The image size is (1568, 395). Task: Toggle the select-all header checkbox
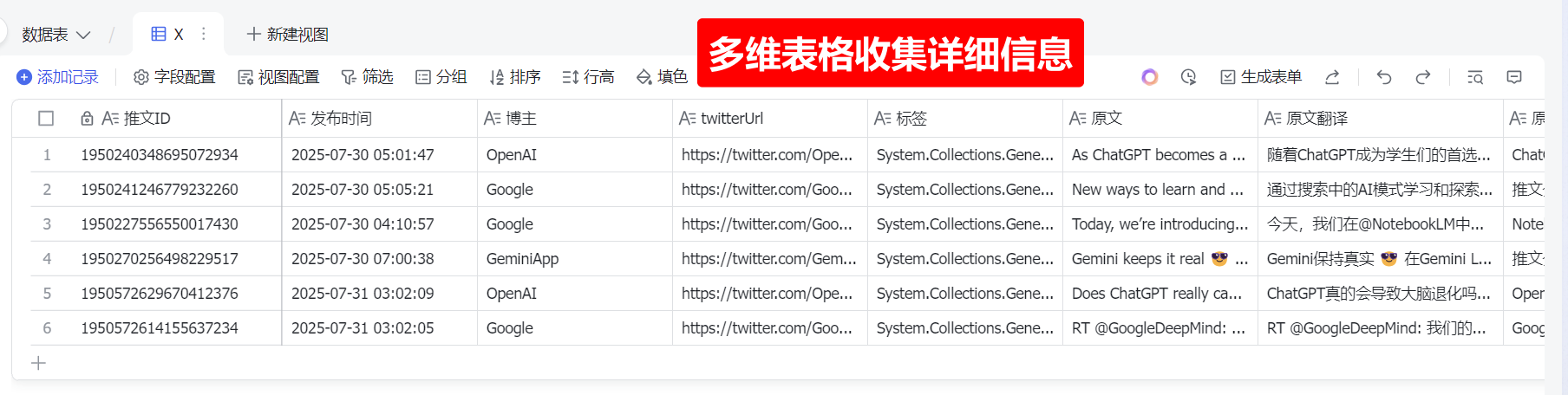point(46,119)
